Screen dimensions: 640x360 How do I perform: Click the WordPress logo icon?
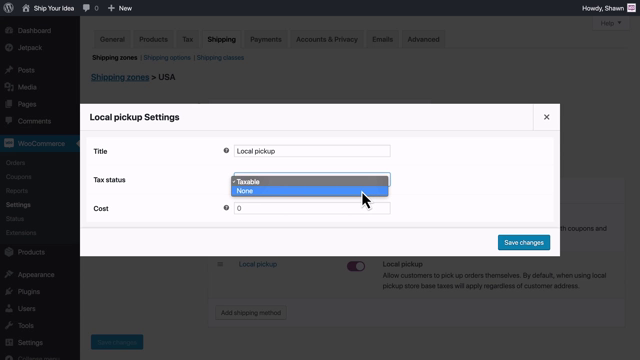(x=8, y=8)
